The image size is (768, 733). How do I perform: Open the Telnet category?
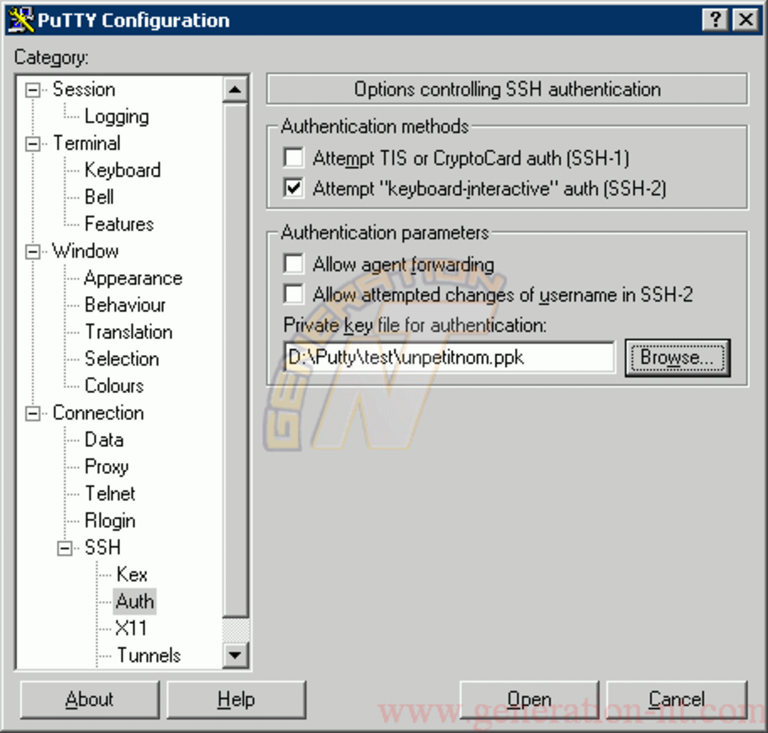pyautogui.click(x=110, y=494)
